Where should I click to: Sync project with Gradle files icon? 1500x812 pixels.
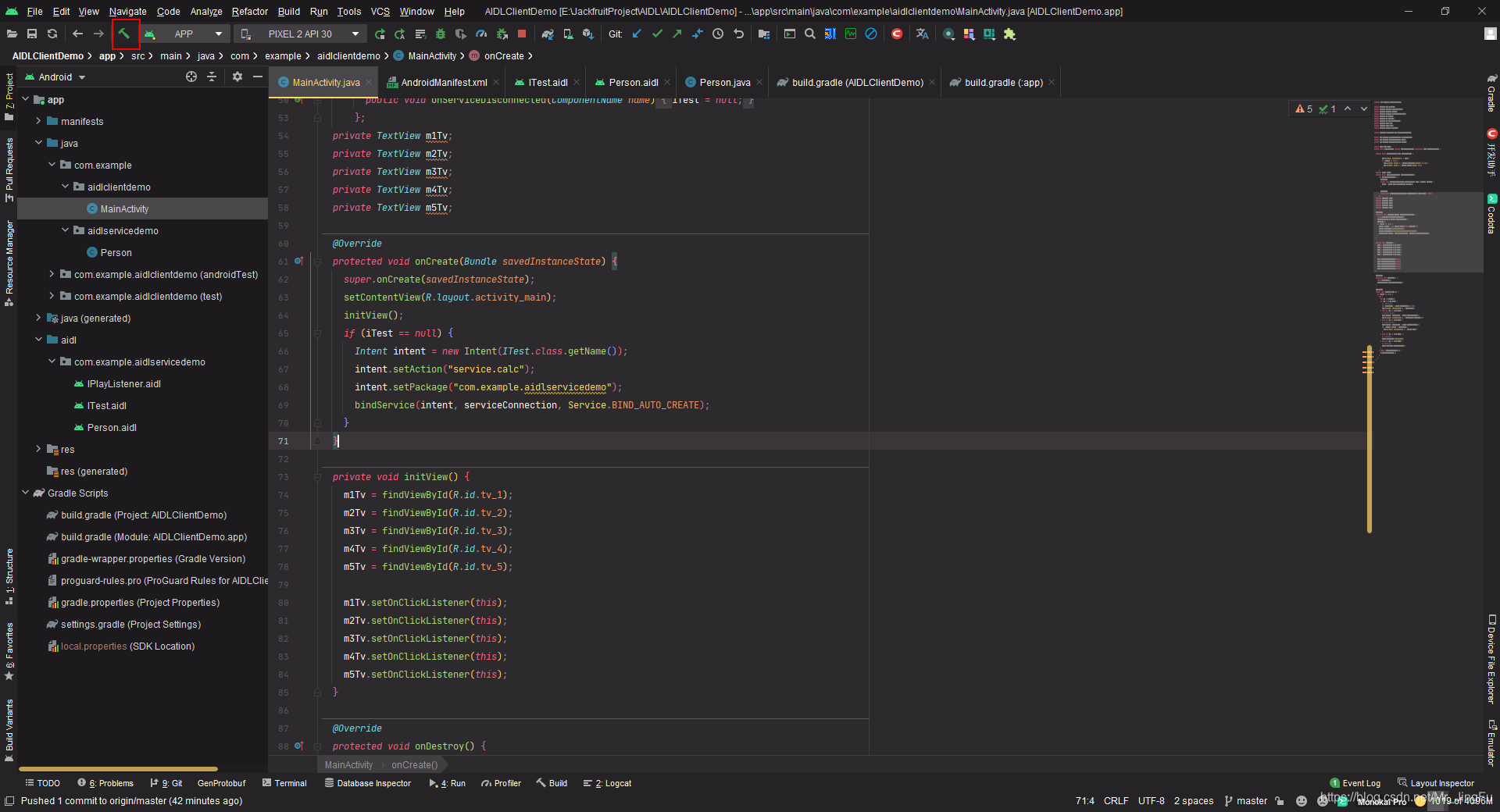click(548, 34)
